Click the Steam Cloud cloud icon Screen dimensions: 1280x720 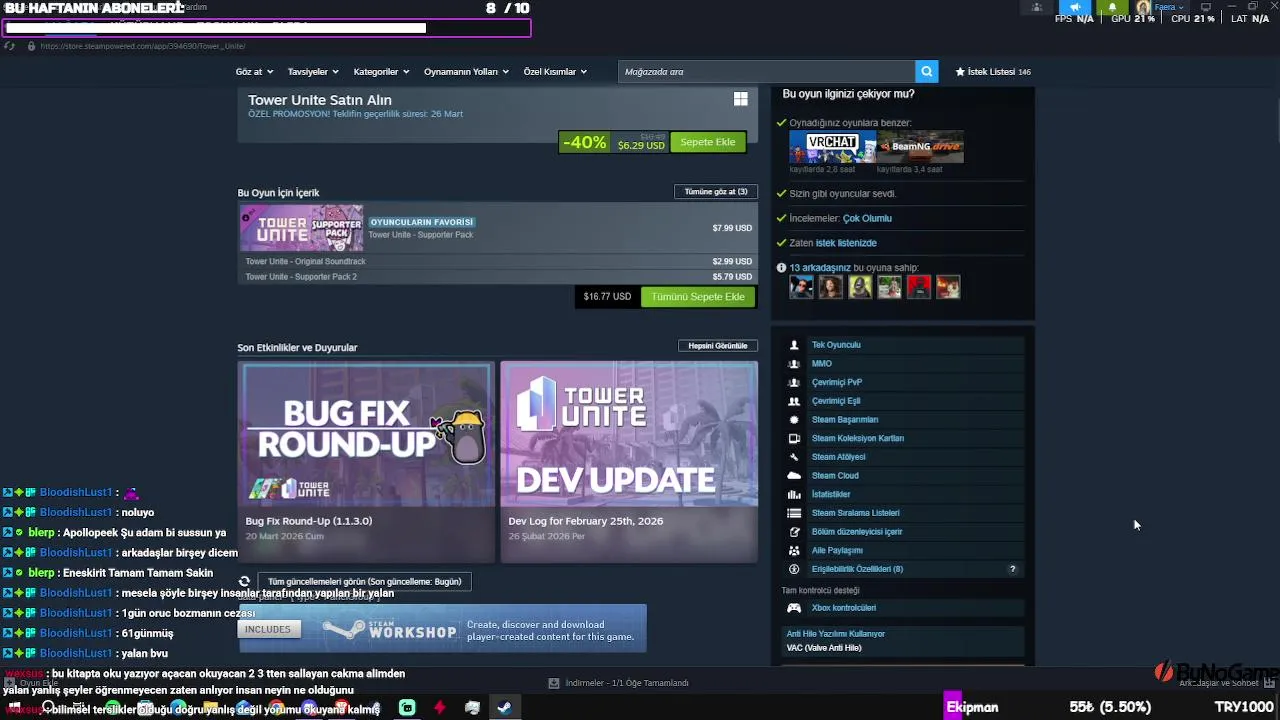pos(794,476)
